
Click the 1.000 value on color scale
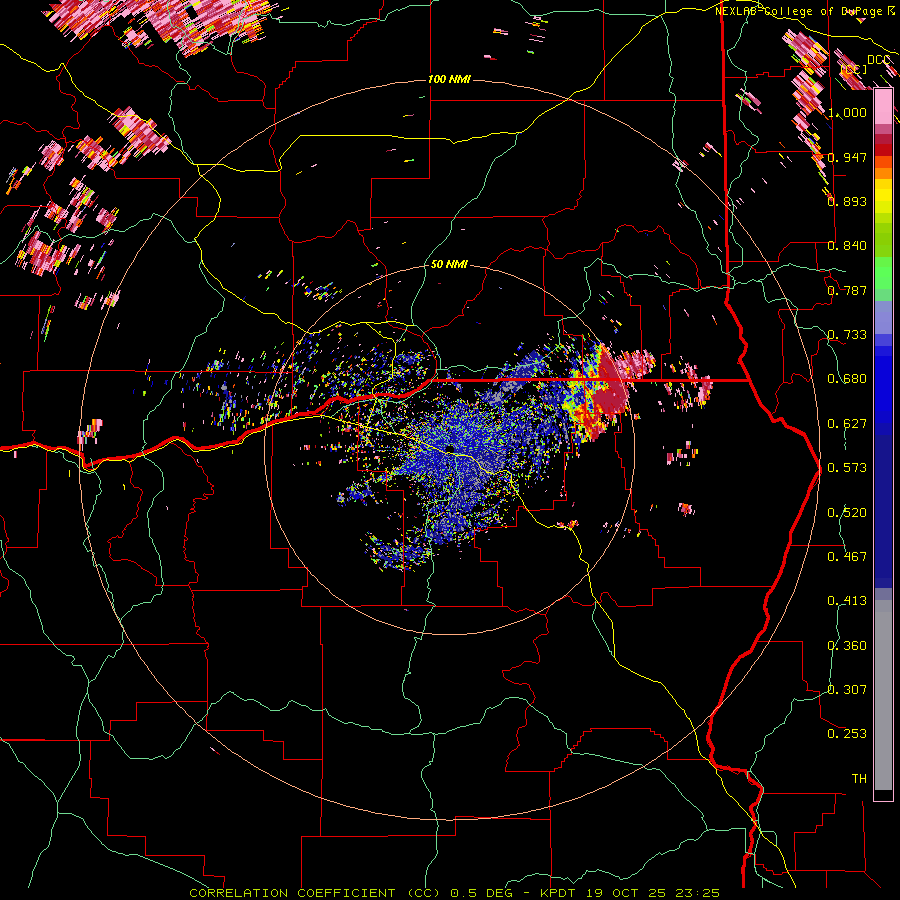coord(847,112)
